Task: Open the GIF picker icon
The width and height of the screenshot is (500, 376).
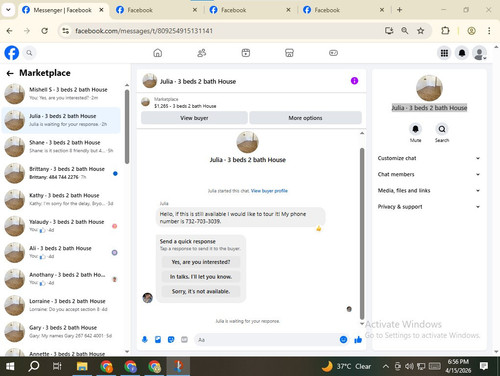Action: click(184, 339)
